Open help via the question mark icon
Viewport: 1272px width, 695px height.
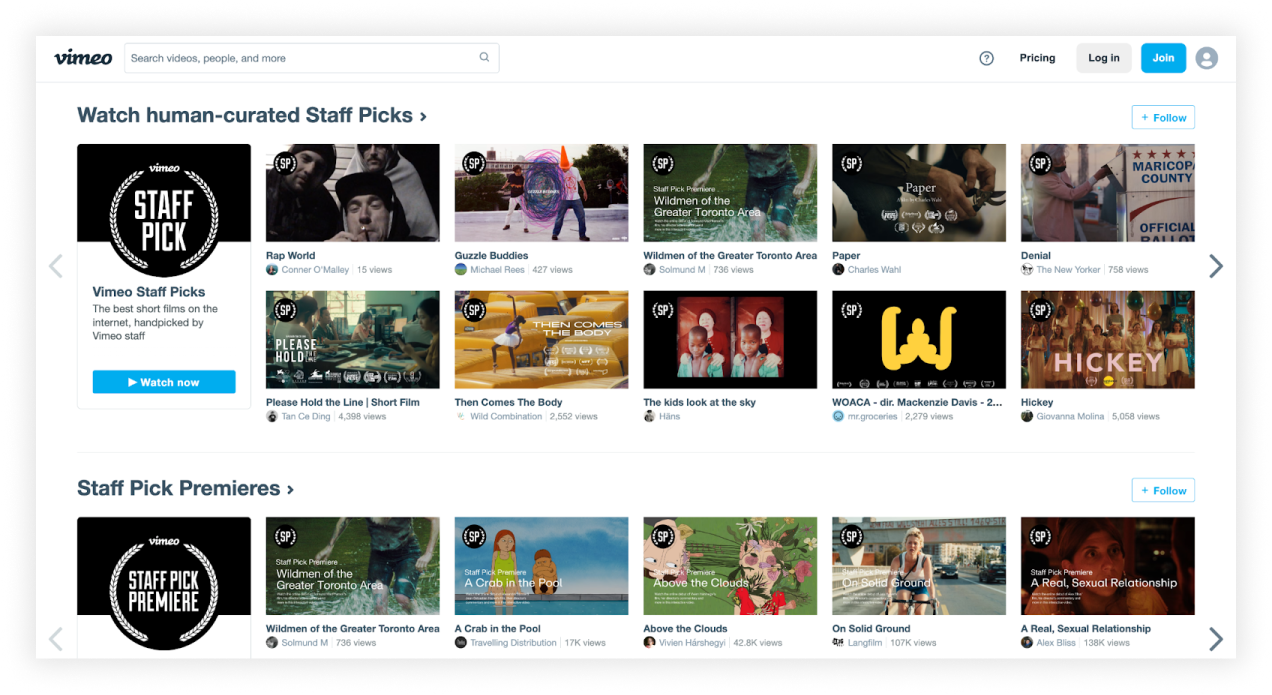[986, 58]
